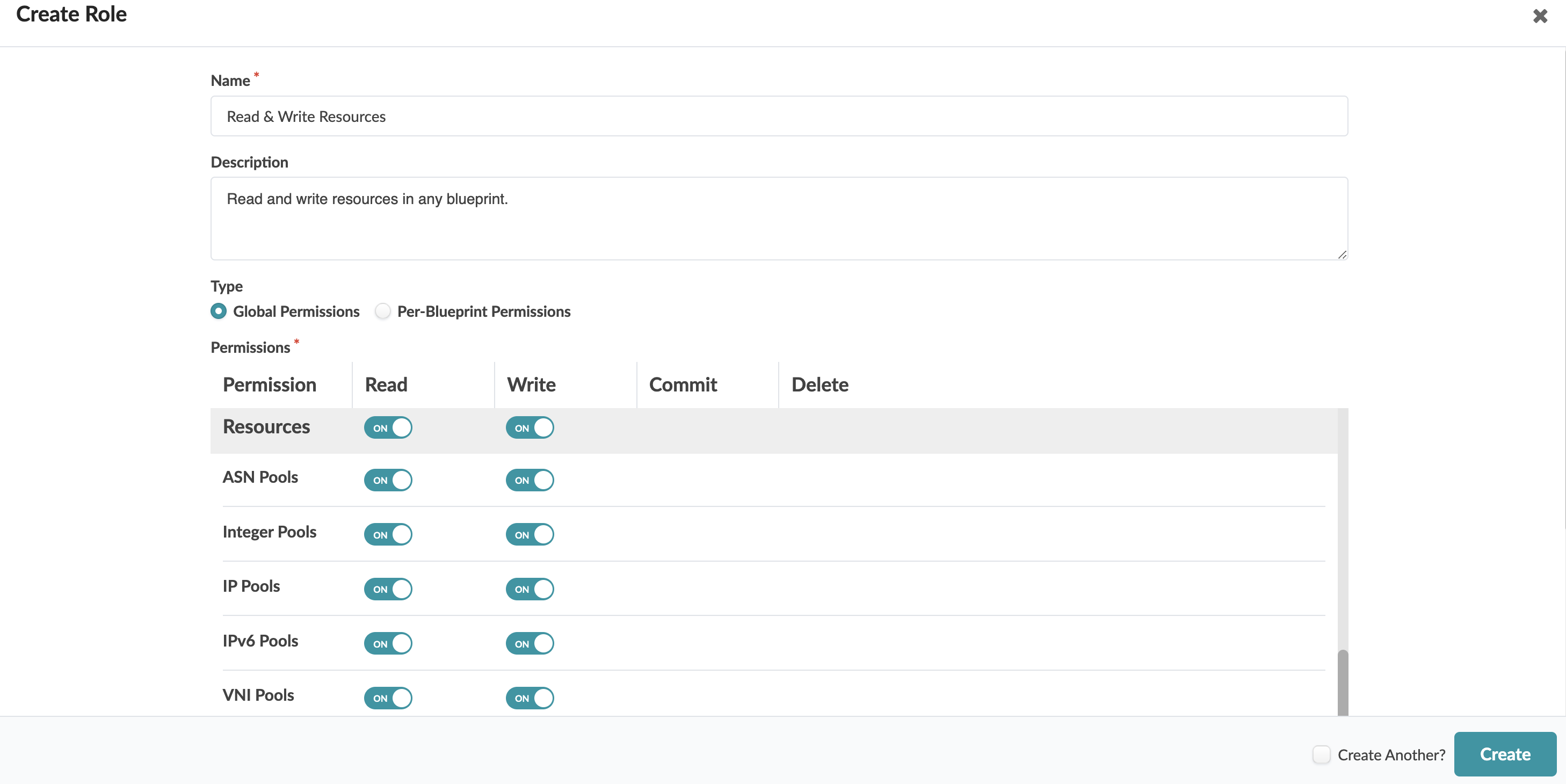Screen dimensions: 1566x784
Task: Select Per-Blueprint Permissions radio button
Action: pyautogui.click(x=382, y=311)
